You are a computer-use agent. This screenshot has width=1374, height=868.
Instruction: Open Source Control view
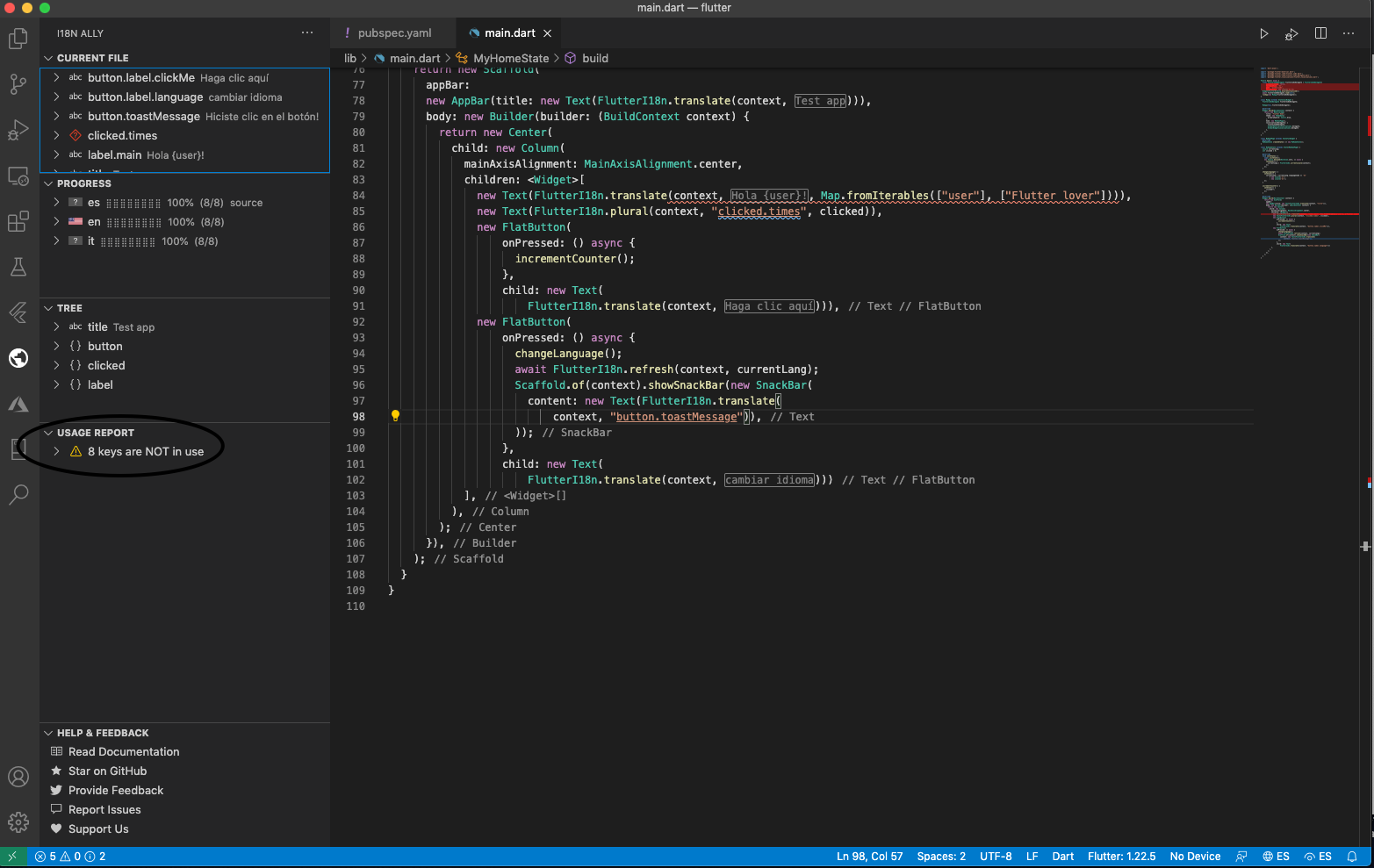pos(18,84)
